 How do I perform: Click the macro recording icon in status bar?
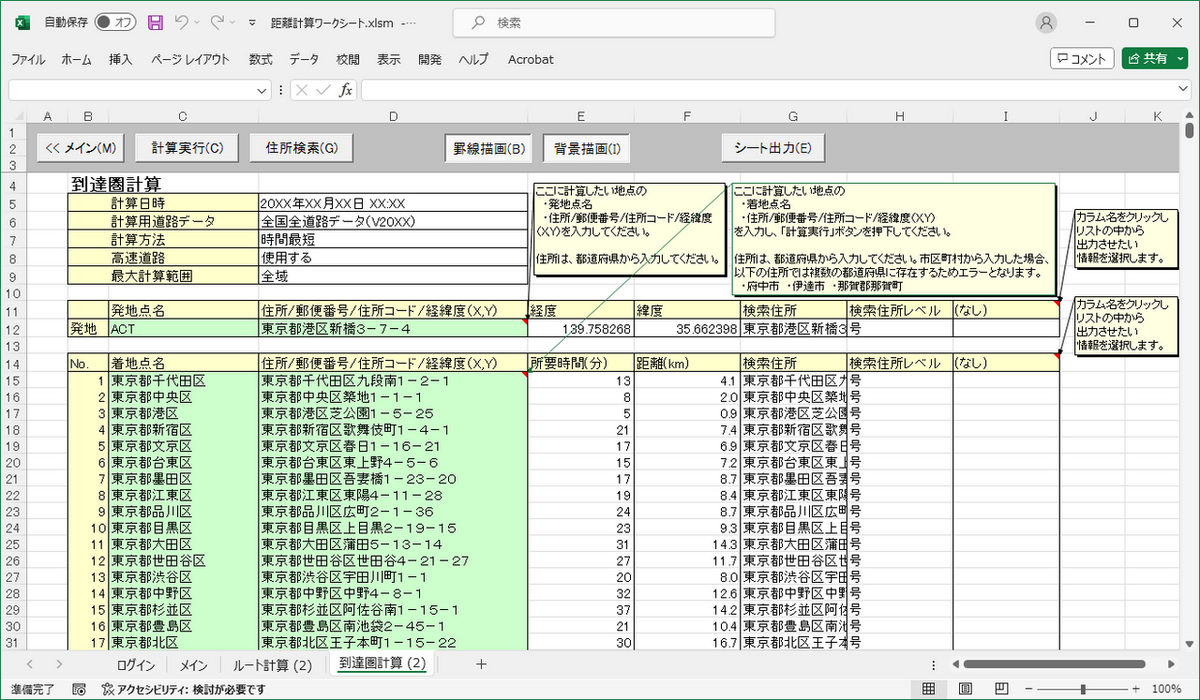point(79,689)
